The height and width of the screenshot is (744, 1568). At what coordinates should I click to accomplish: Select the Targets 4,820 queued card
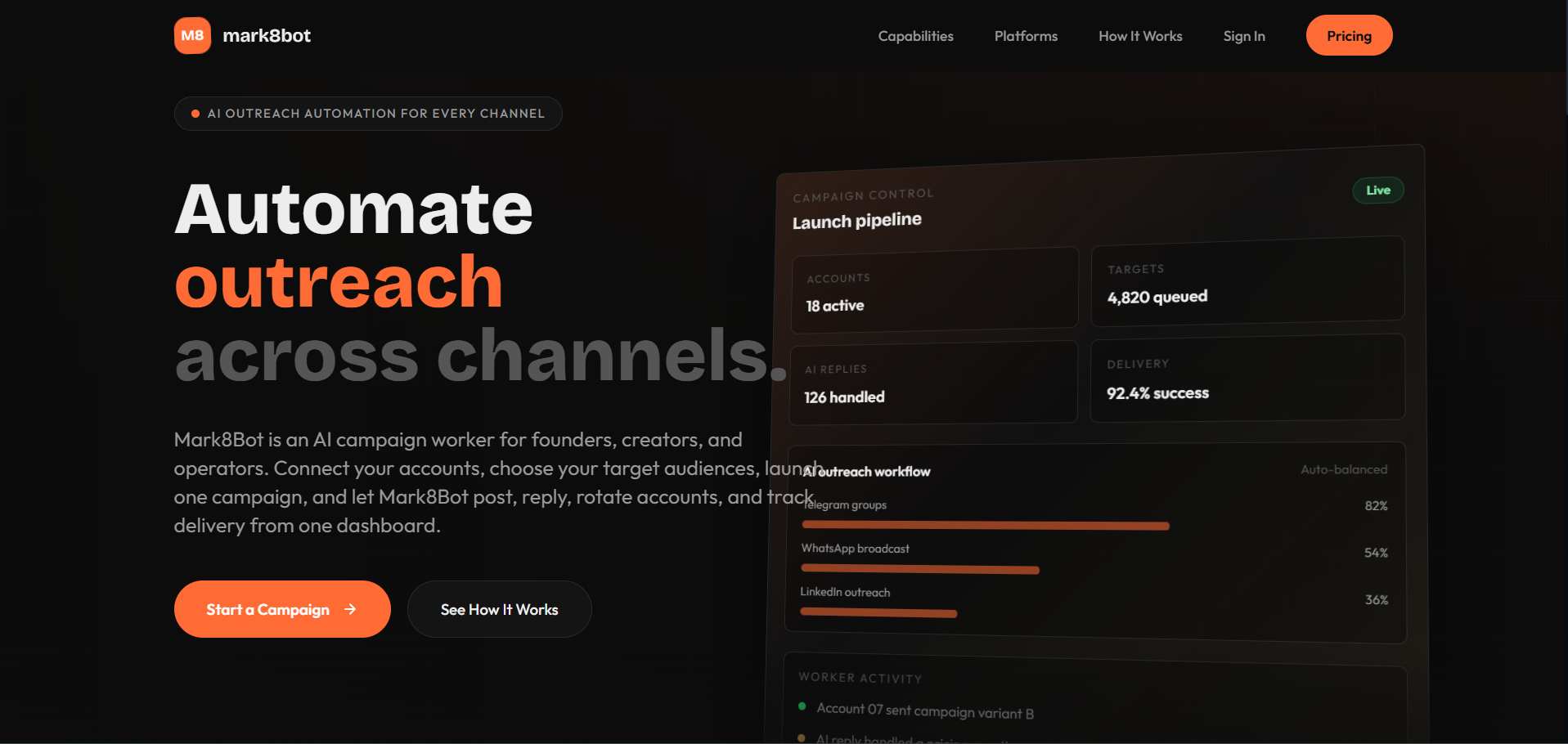(1247, 280)
